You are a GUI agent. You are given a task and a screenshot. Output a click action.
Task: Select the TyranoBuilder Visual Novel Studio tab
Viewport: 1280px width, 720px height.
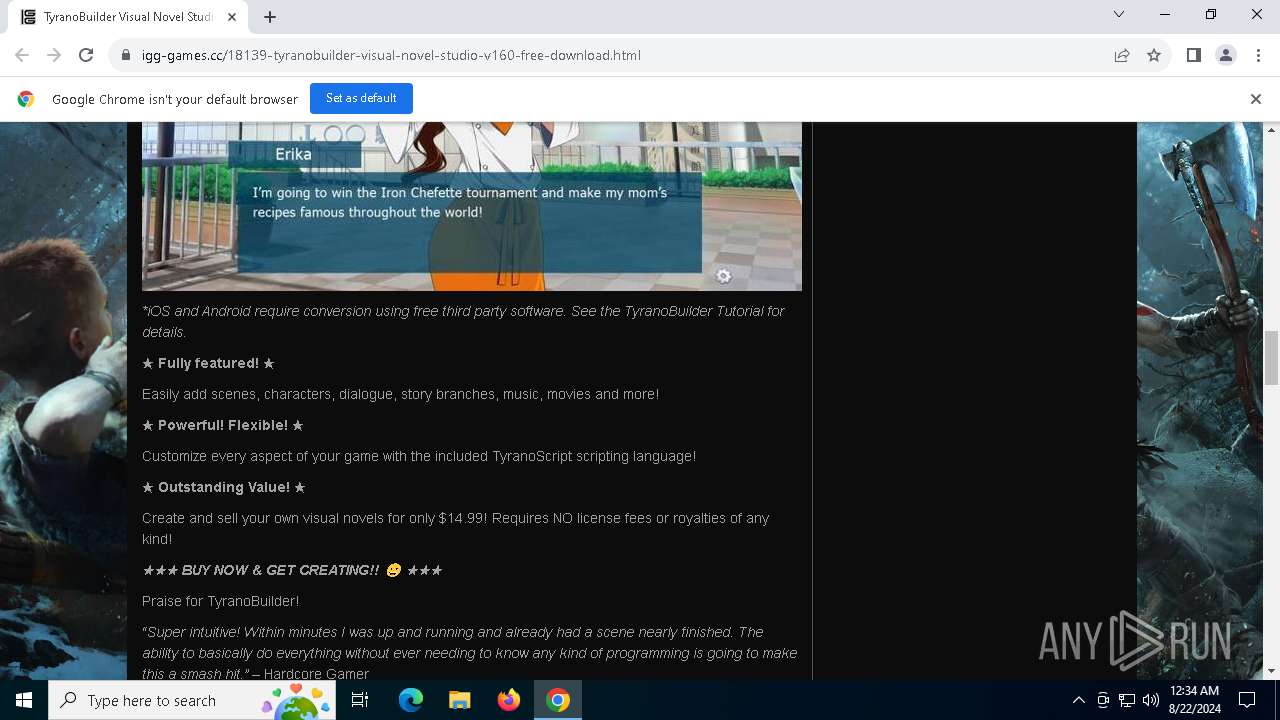pyautogui.click(x=128, y=17)
